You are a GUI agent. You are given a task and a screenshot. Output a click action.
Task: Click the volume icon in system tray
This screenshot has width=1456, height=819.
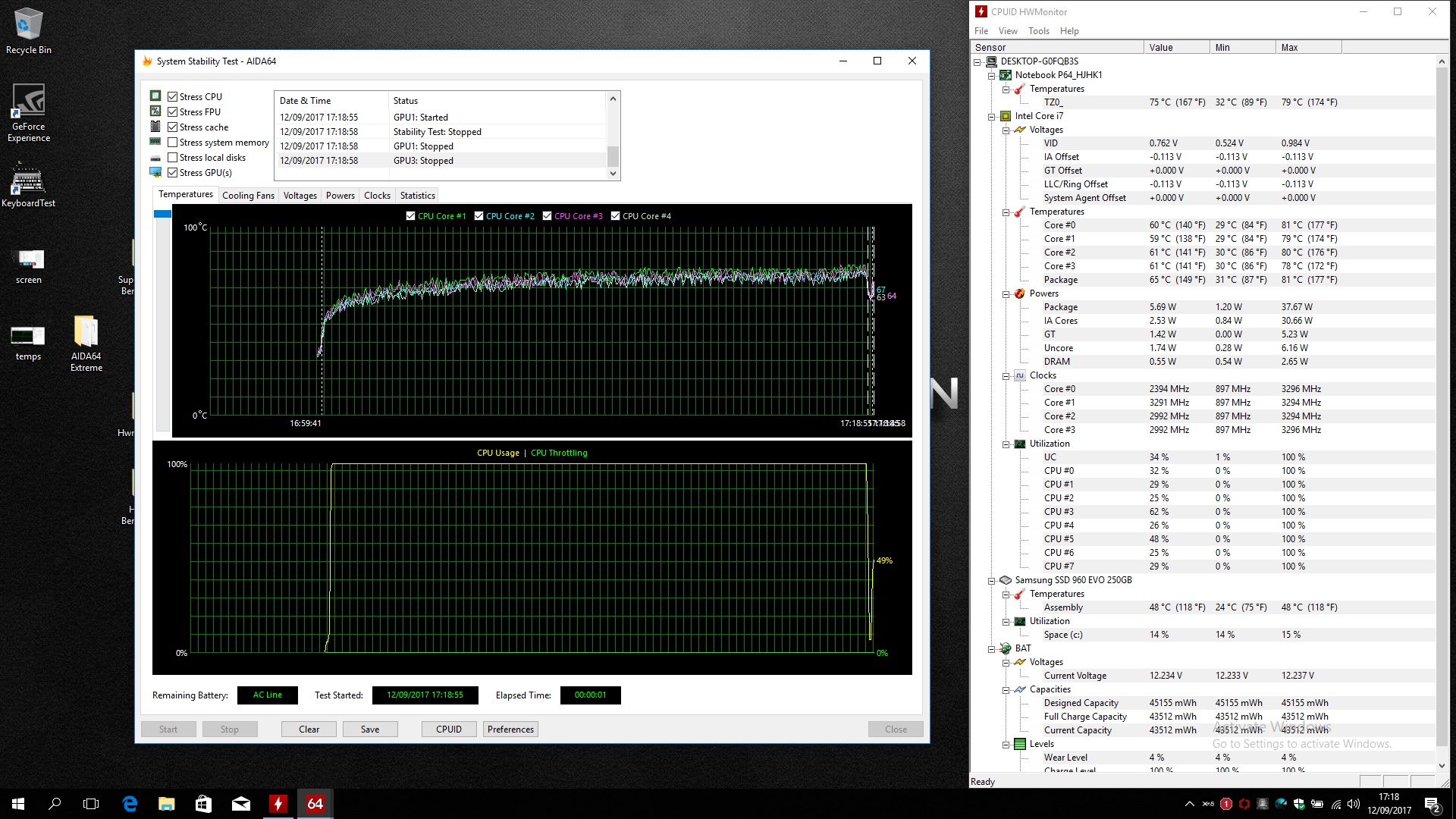click(1354, 804)
